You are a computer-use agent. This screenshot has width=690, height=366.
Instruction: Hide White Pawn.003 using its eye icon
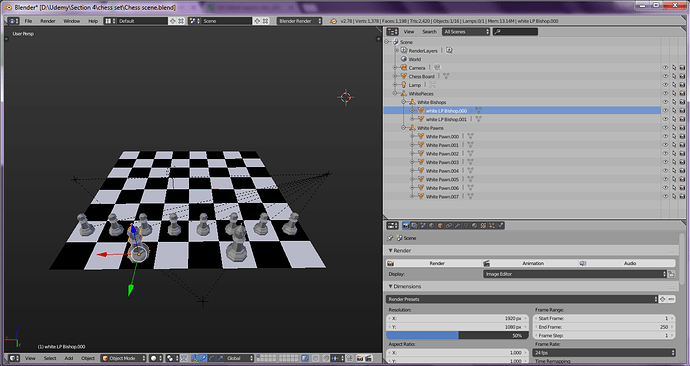point(665,162)
